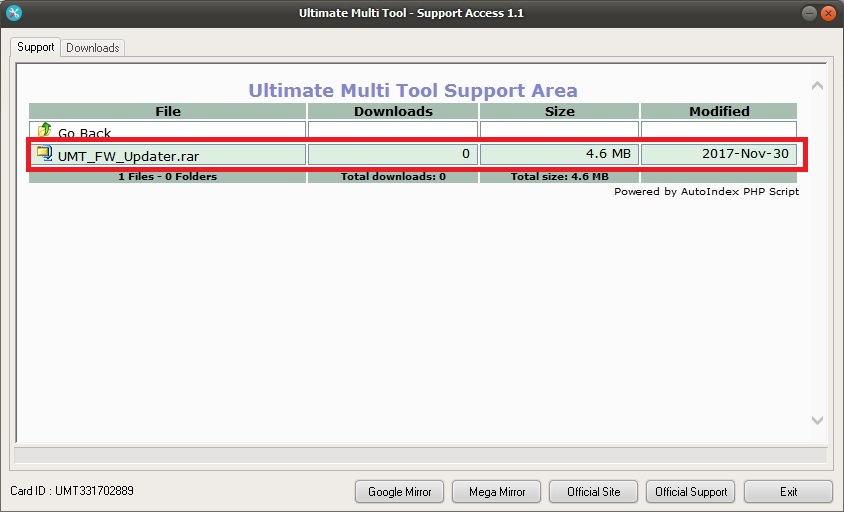Open the Google Mirror button
The width and height of the screenshot is (844, 521).
[399, 491]
